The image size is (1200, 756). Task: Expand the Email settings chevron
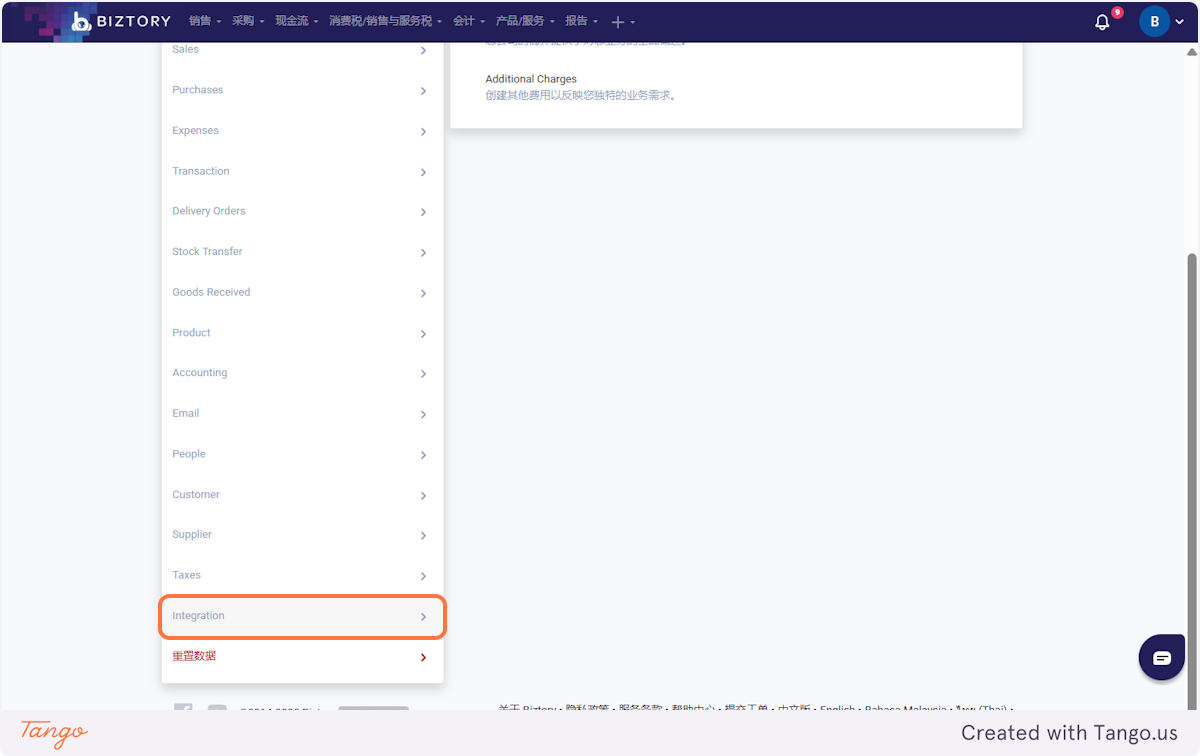[x=423, y=414]
